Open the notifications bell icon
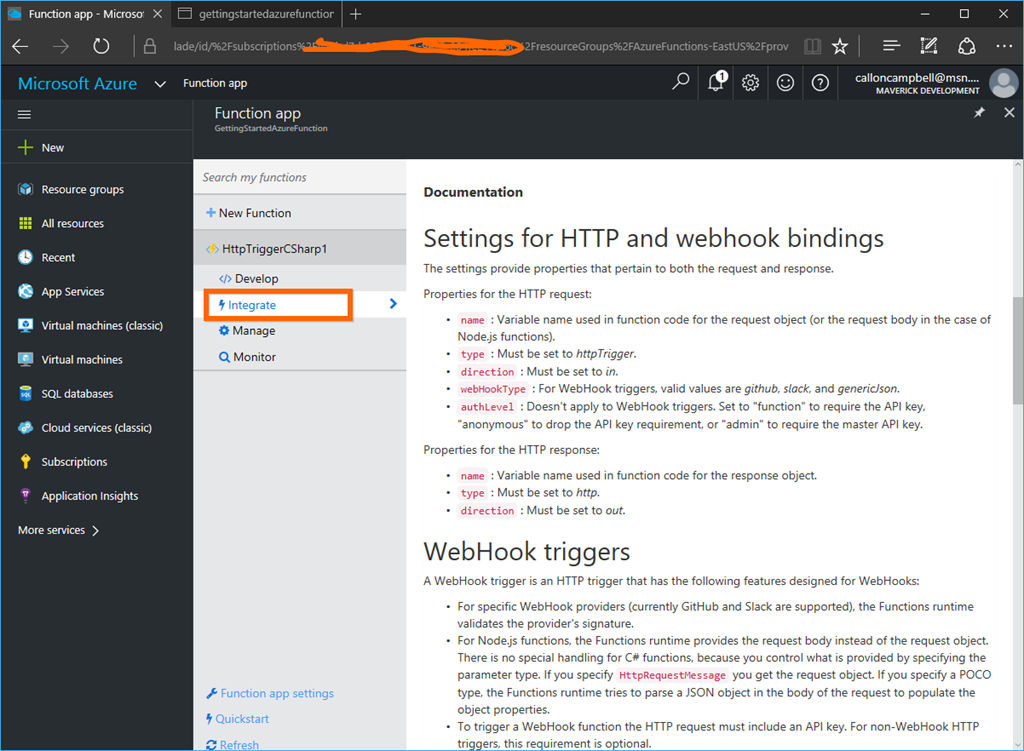Screen dimensions: 1024x751 (x=716, y=82)
